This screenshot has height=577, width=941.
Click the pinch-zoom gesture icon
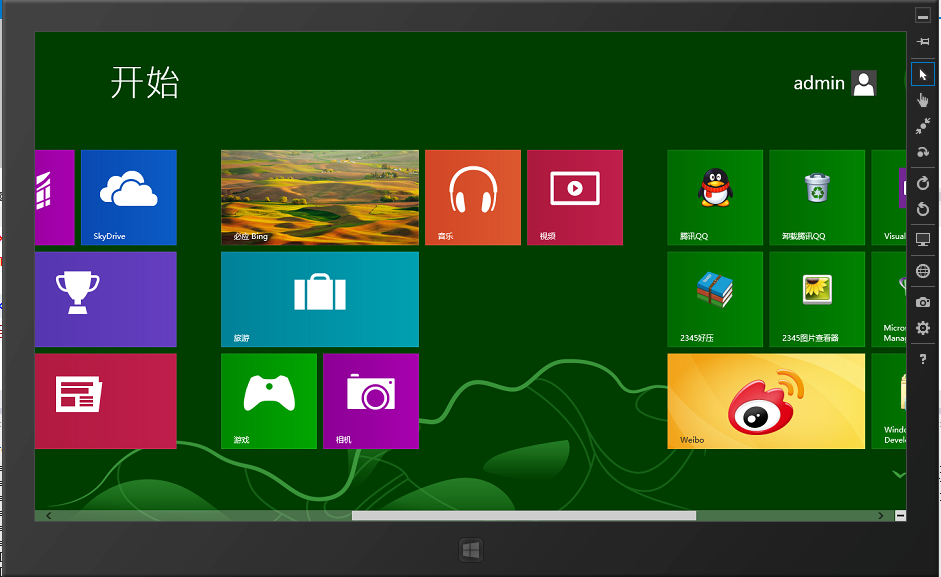pos(922,126)
